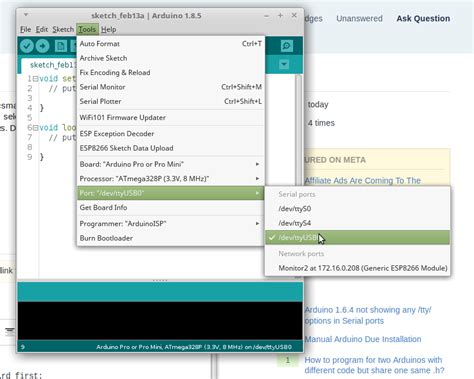This screenshot has width=474, height=379.
Task: Expand the Board submenu arrow
Action: pos(257,164)
